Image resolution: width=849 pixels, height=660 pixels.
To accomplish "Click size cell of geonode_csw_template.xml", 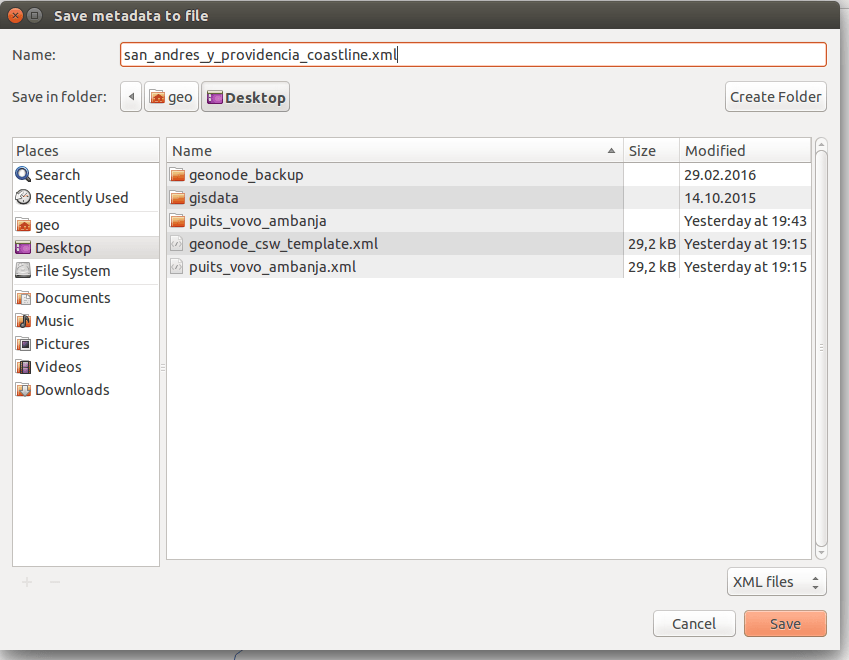I will [652, 244].
